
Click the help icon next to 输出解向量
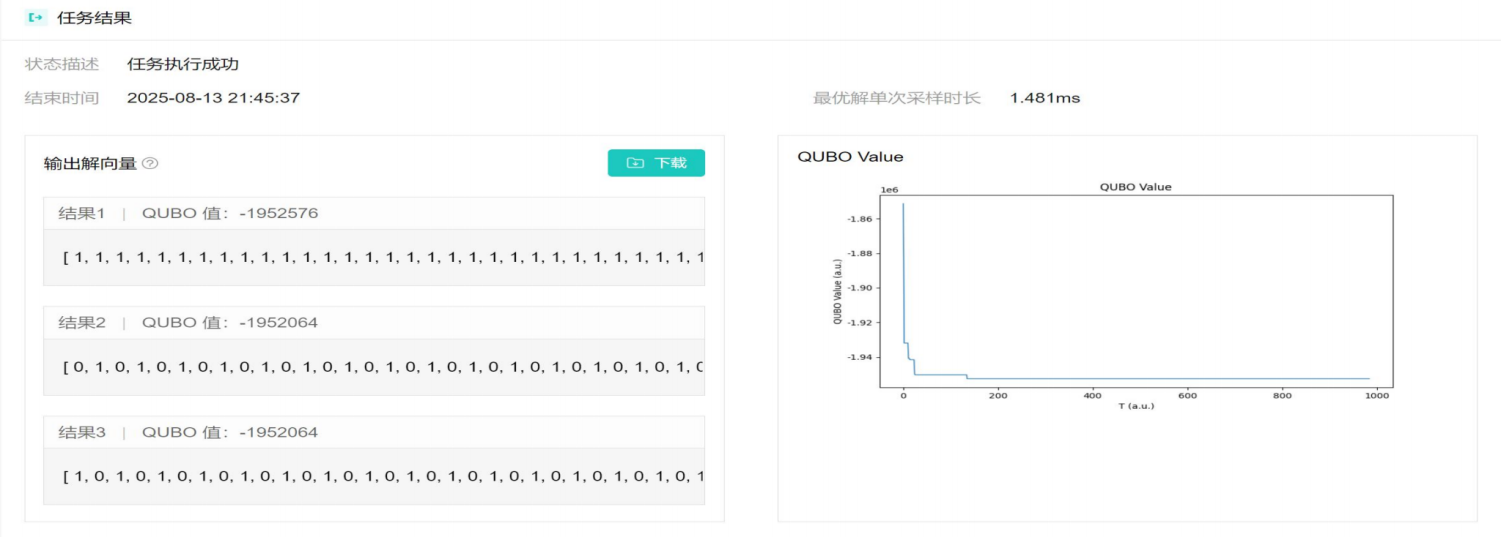point(151,163)
